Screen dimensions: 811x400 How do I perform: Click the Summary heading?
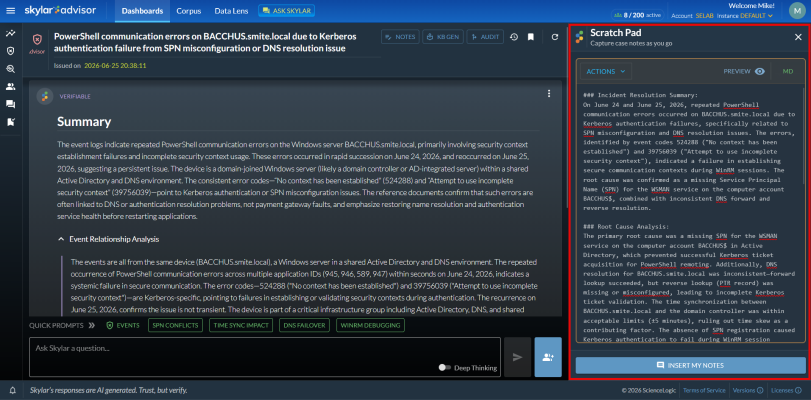(x=84, y=122)
